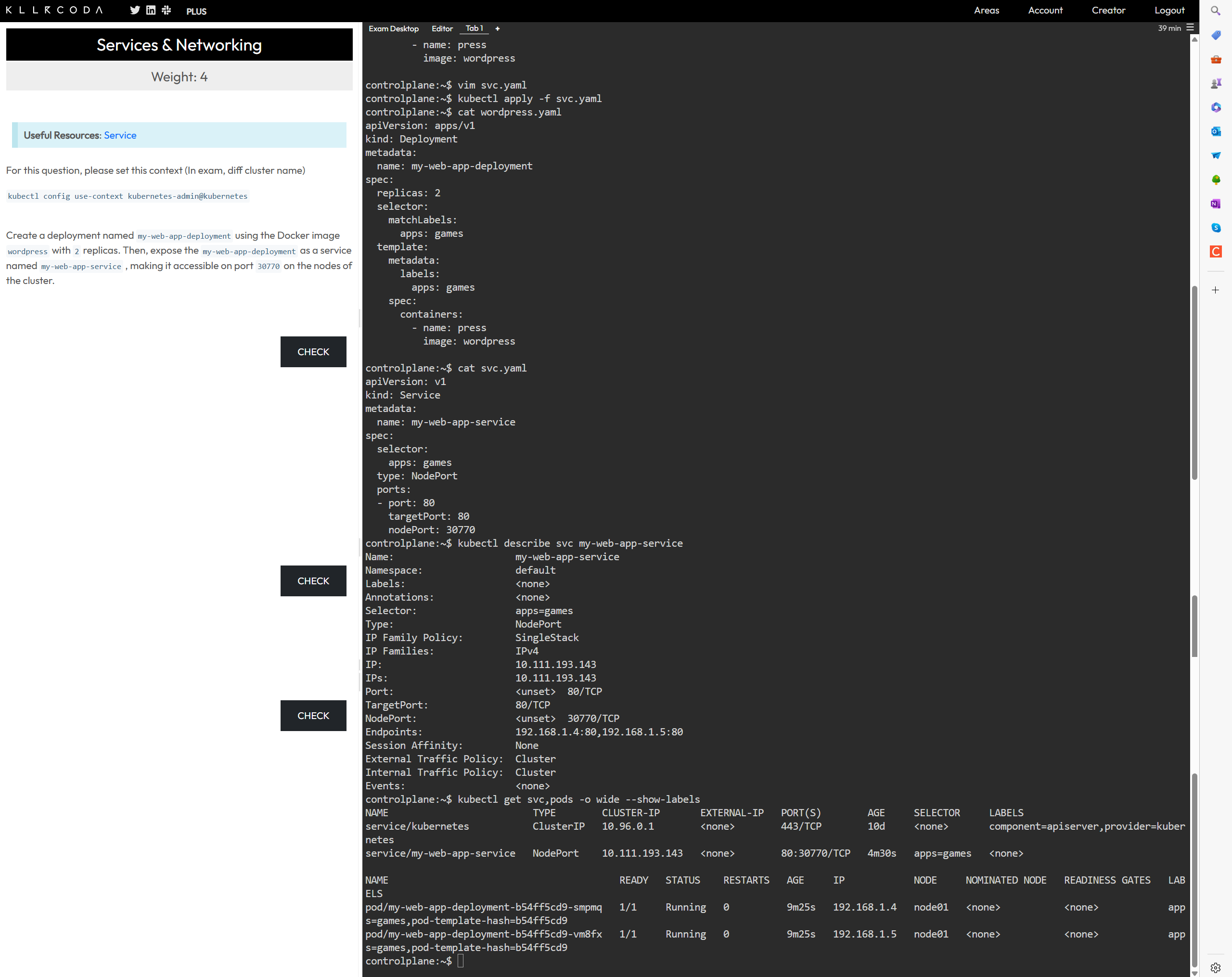The image size is (1232, 977).
Task: Click the first CHECK button
Action: pos(313,352)
